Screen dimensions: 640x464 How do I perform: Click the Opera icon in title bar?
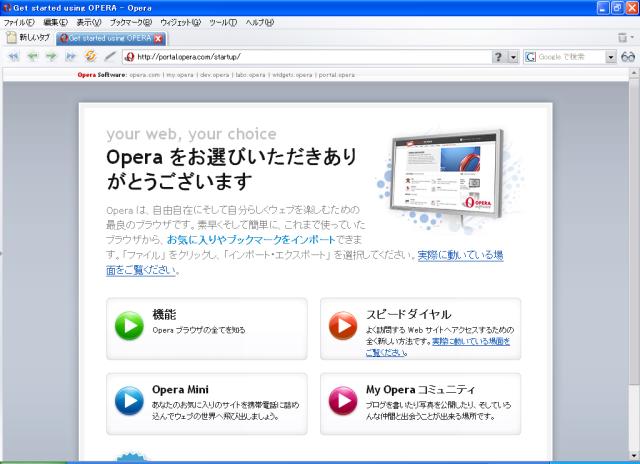[x=7, y=8]
